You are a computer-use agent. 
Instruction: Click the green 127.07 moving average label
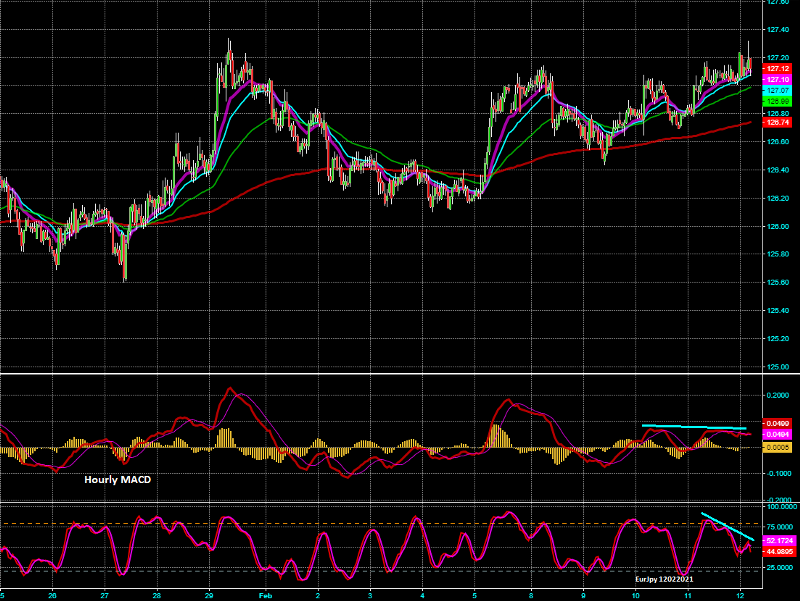tap(778, 101)
